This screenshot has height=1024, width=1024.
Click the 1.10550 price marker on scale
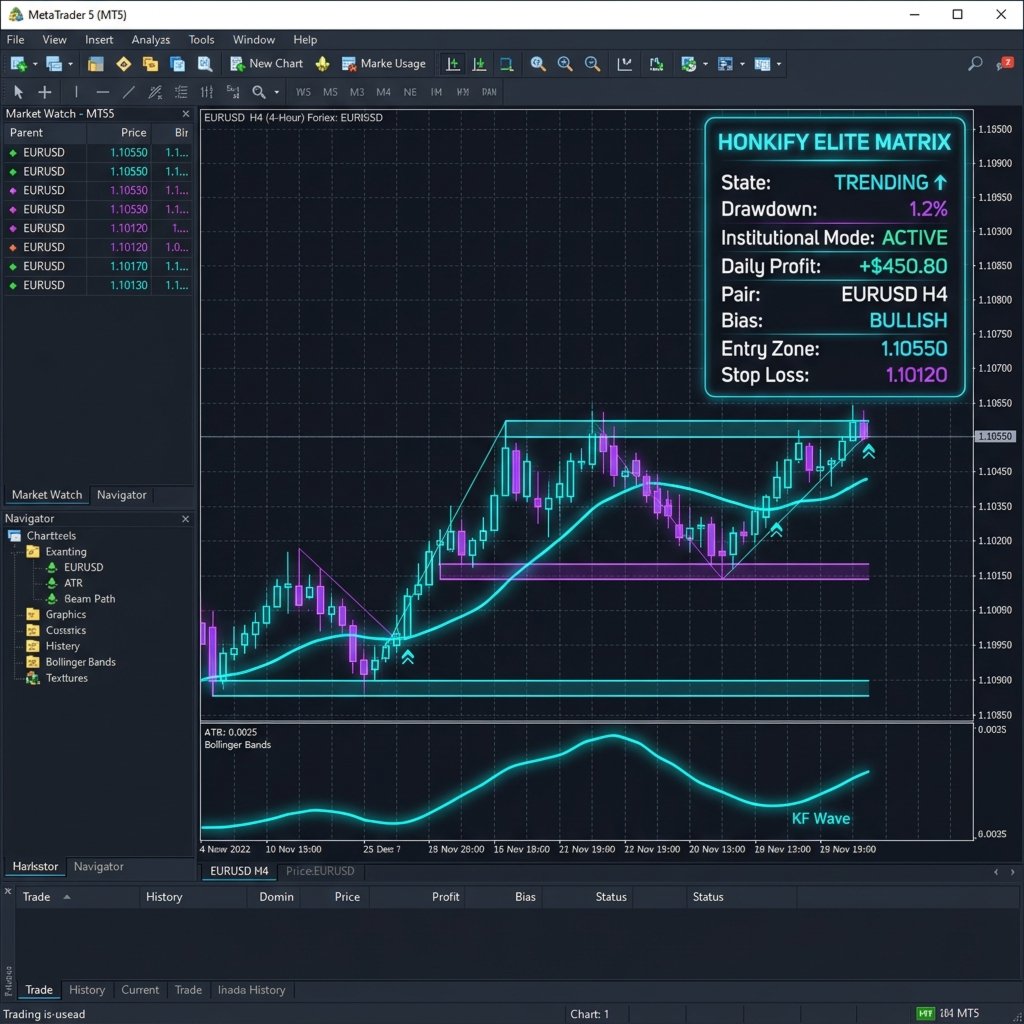(x=996, y=436)
